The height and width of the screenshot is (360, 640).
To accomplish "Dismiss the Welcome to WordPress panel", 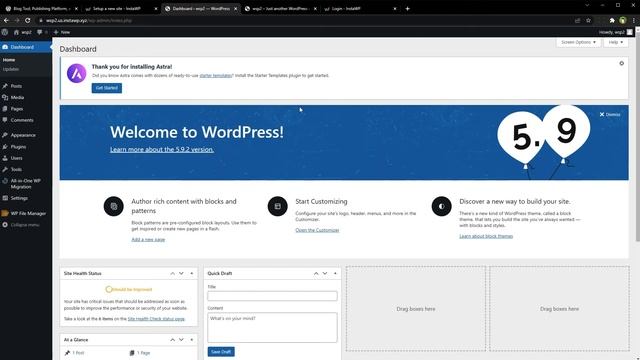I will [610, 115].
